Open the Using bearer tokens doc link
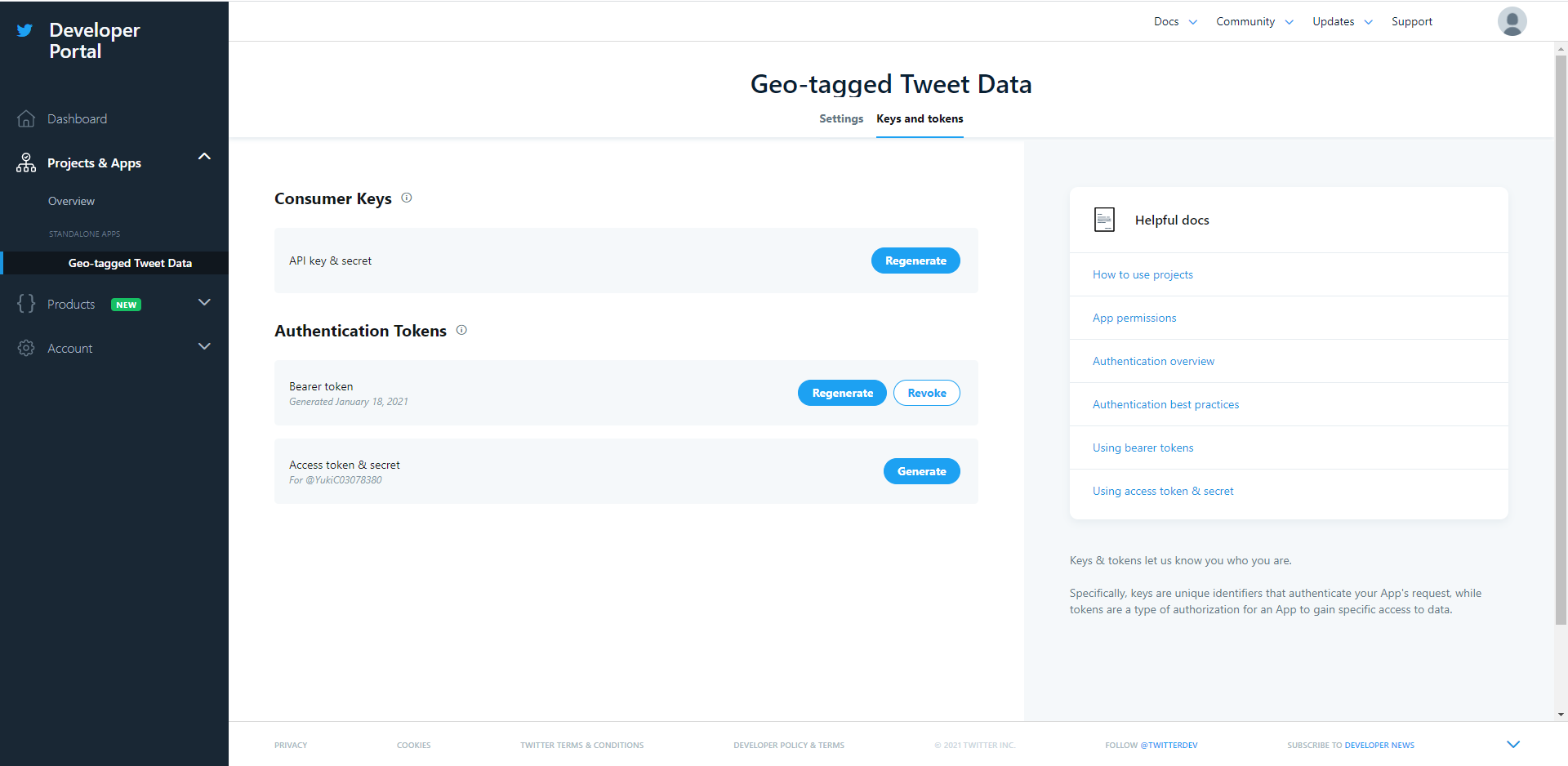The image size is (1568, 766). pyautogui.click(x=1143, y=448)
